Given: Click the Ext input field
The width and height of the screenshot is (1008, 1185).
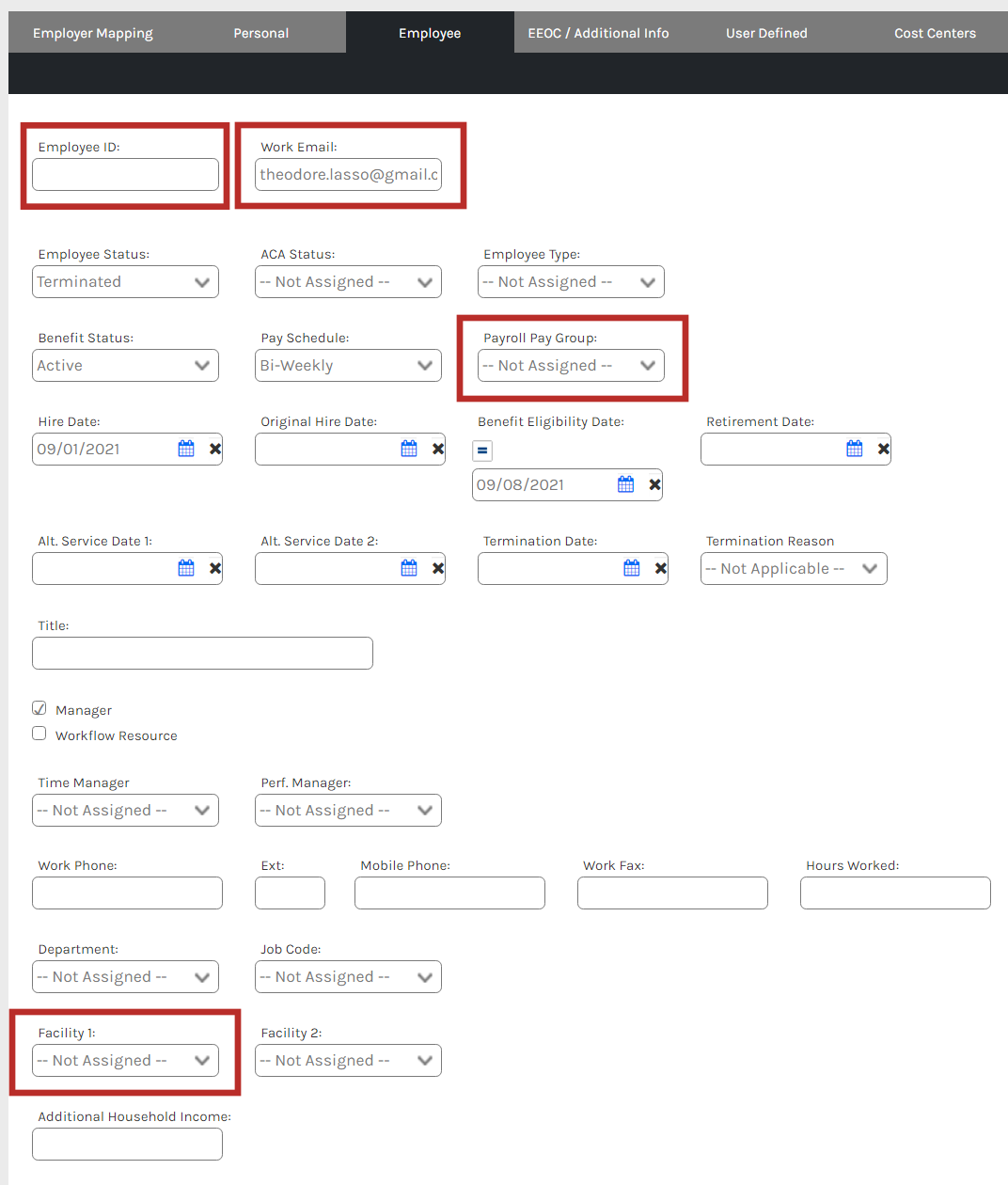Looking at the screenshot, I should point(290,893).
